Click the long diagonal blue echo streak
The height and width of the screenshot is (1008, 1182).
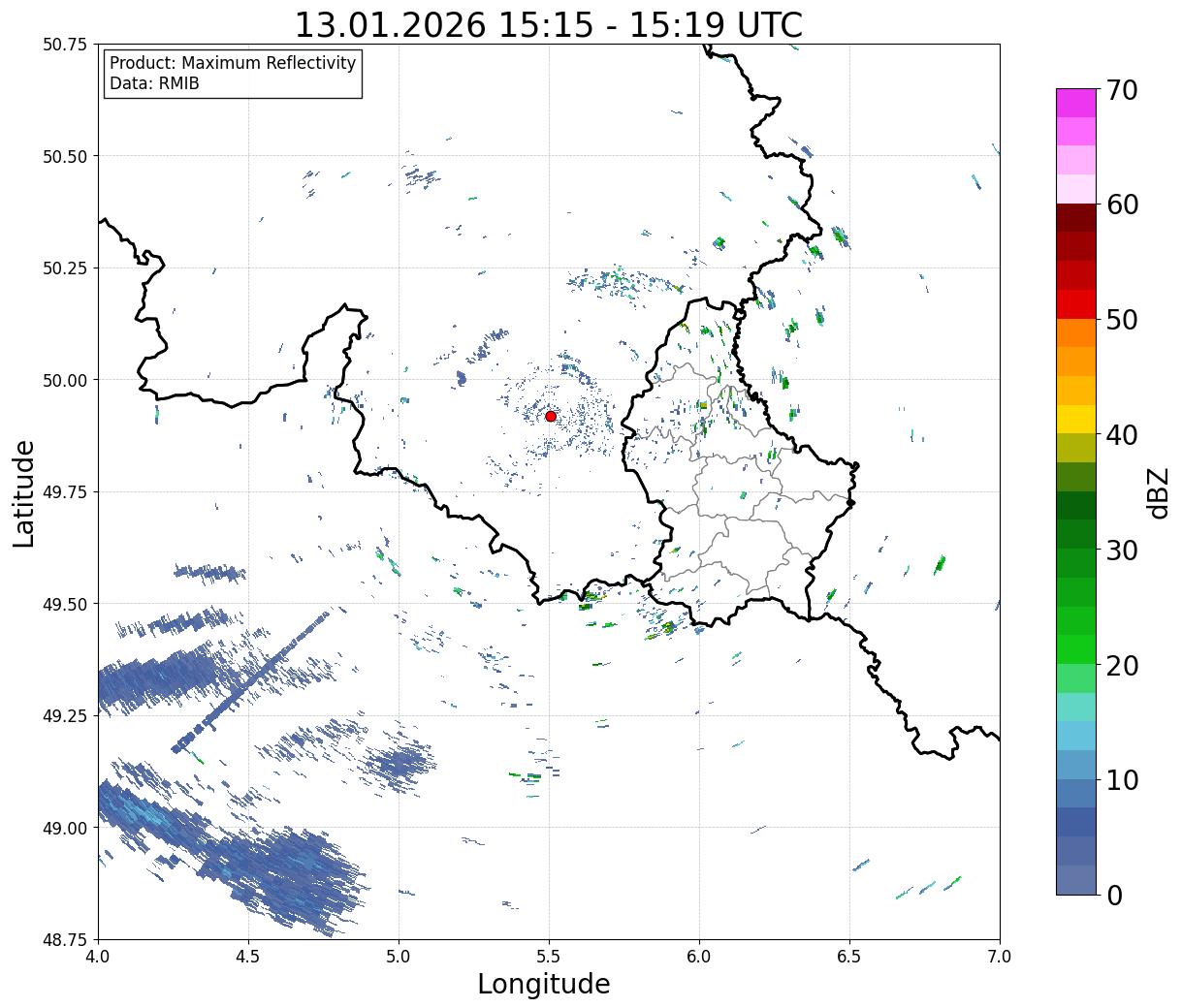[x=252, y=680]
